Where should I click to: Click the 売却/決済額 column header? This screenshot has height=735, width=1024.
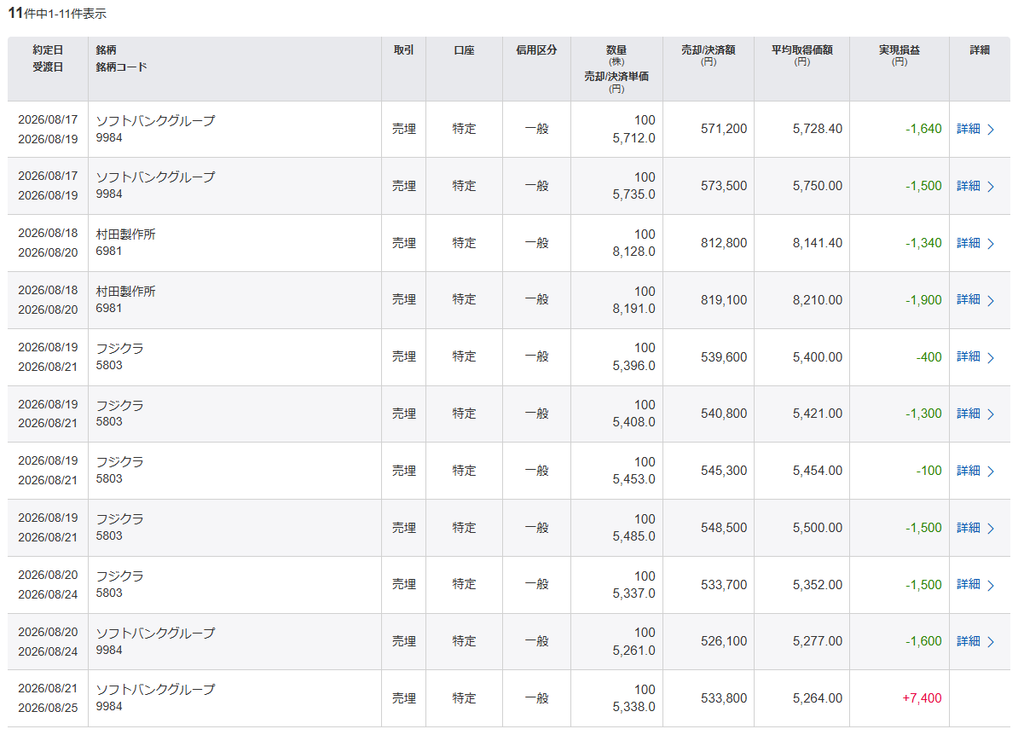pos(708,50)
